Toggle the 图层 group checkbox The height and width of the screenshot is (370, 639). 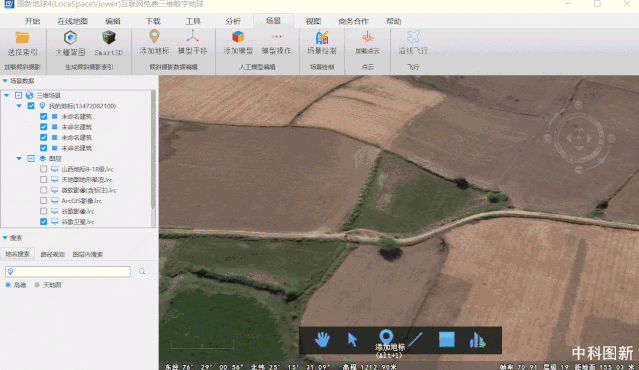pyautogui.click(x=31, y=159)
